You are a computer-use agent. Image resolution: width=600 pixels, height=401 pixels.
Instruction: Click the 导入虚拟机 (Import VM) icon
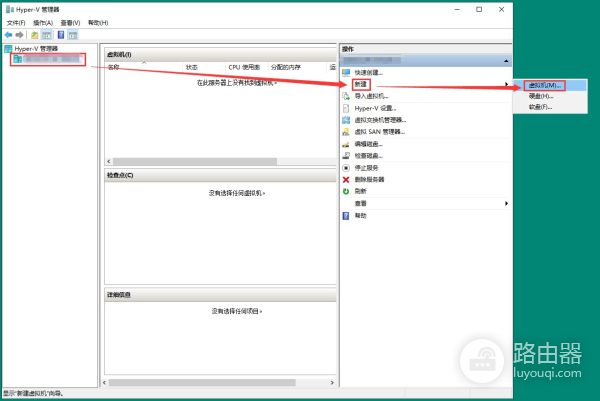tap(346, 96)
